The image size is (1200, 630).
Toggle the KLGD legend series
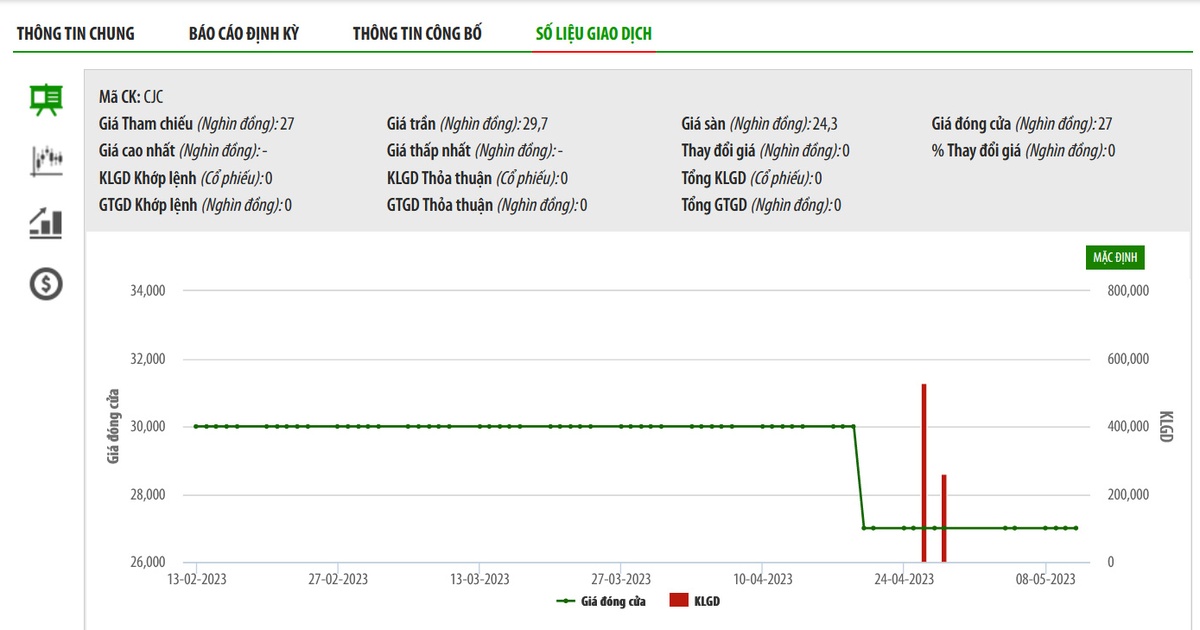tap(707, 601)
